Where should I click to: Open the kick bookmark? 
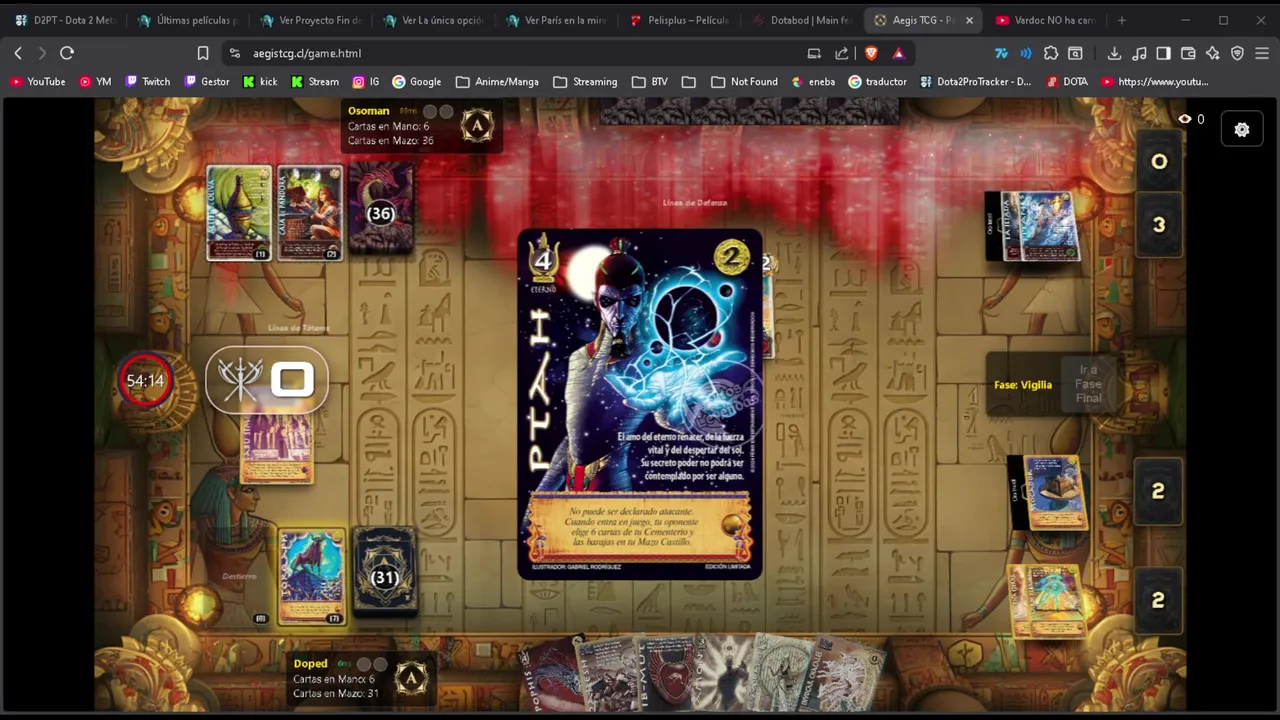(x=260, y=82)
